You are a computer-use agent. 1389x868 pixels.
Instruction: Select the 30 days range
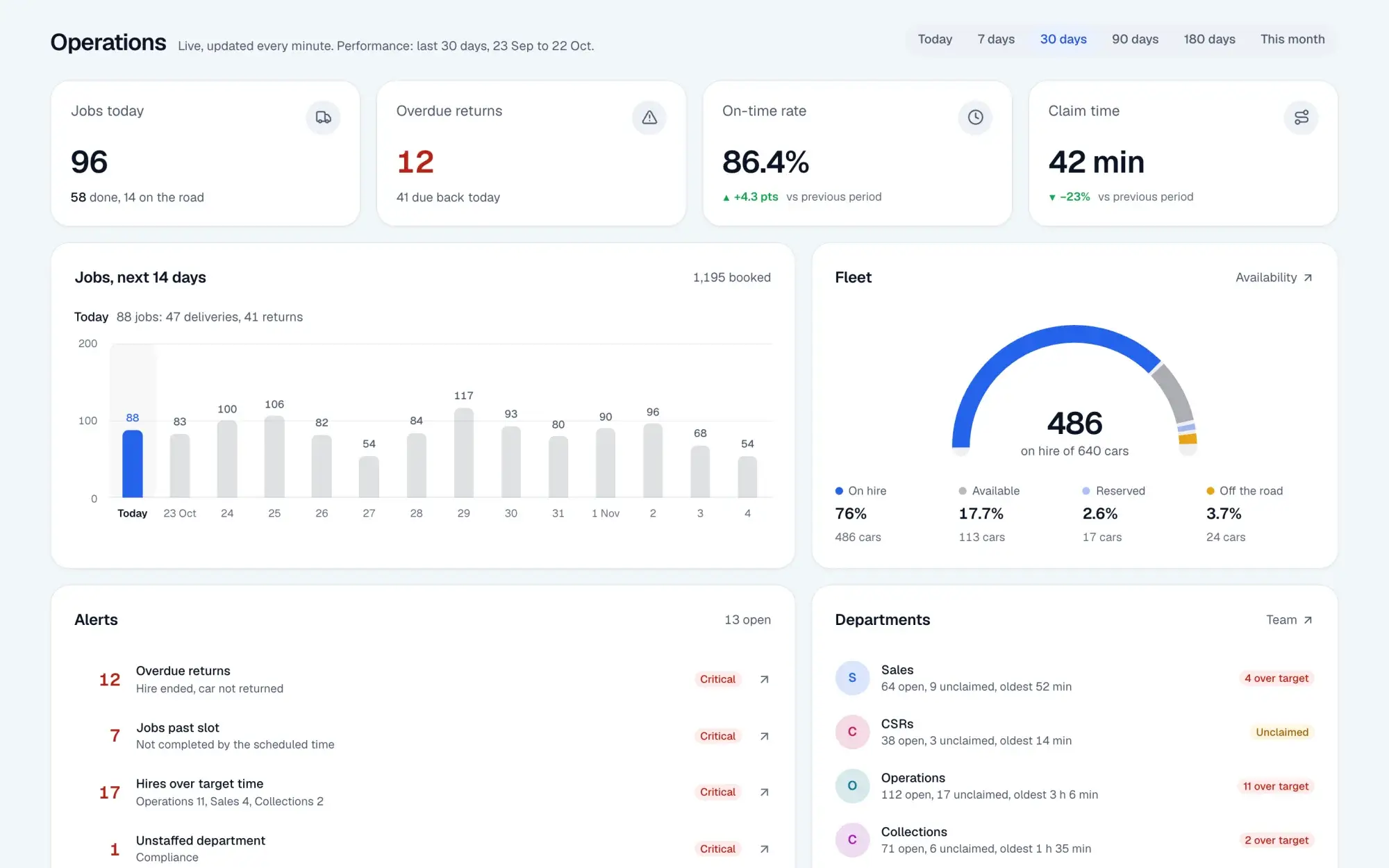[1063, 40]
